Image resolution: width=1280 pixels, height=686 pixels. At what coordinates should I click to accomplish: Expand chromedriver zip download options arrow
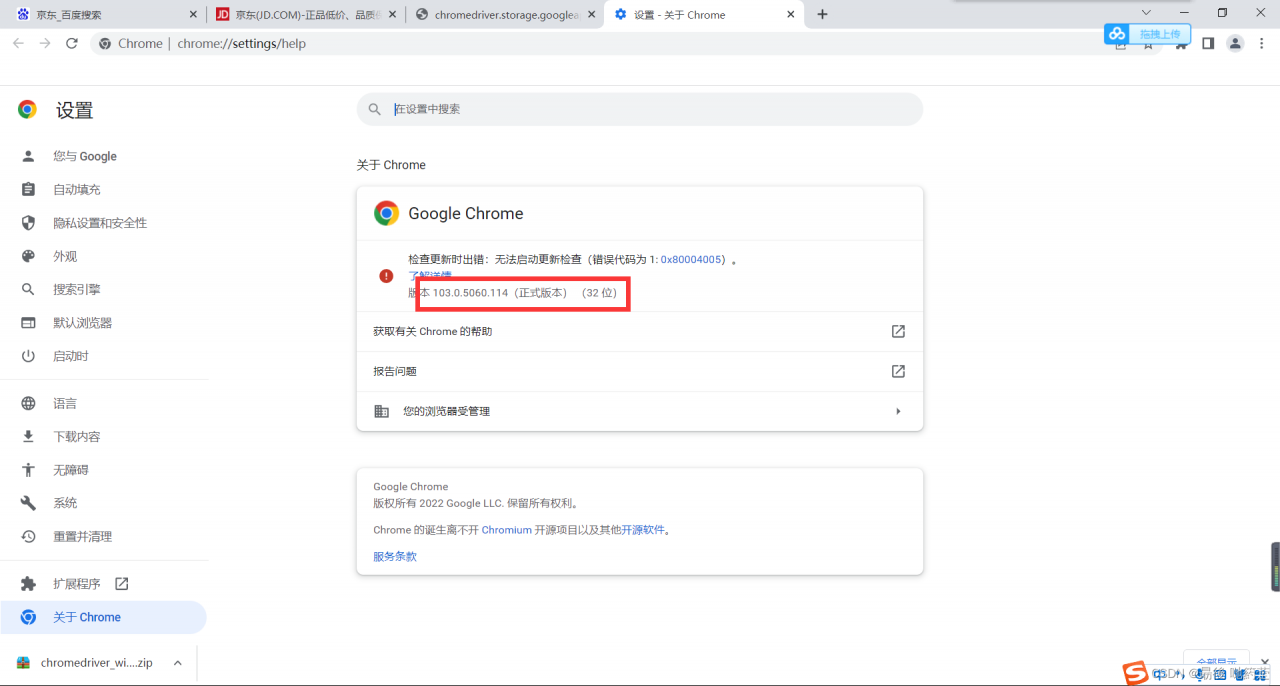[x=177, y=662]
